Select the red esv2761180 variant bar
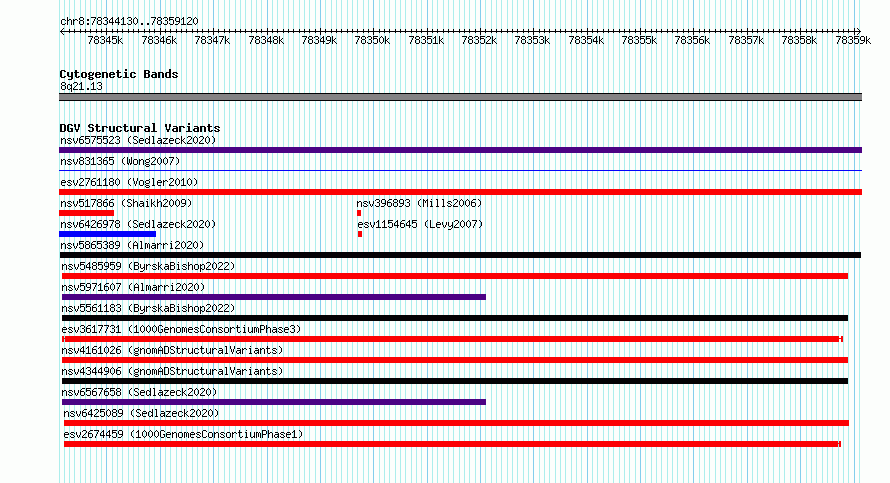The height and width of the screenshot is (483, 890). (460, 192)
